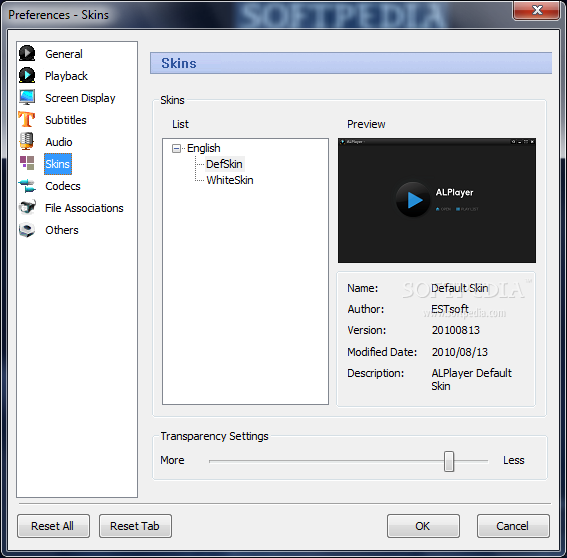Open Audio settings
Image resolution: width=567 pixels, height=558 pixels.
point(59,142)
